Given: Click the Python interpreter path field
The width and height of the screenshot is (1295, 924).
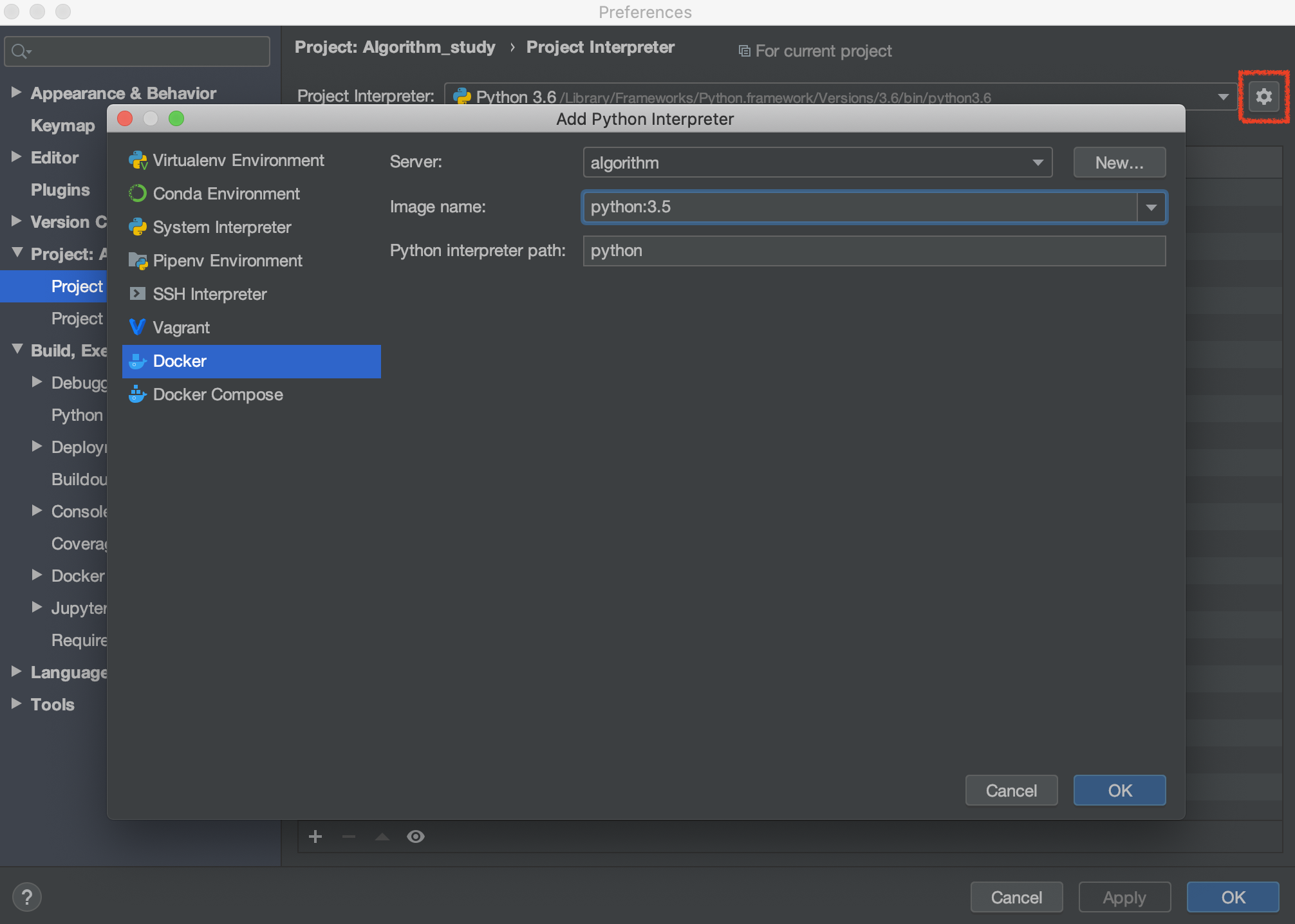Looking at the screenshot, I should coord(873,251).
